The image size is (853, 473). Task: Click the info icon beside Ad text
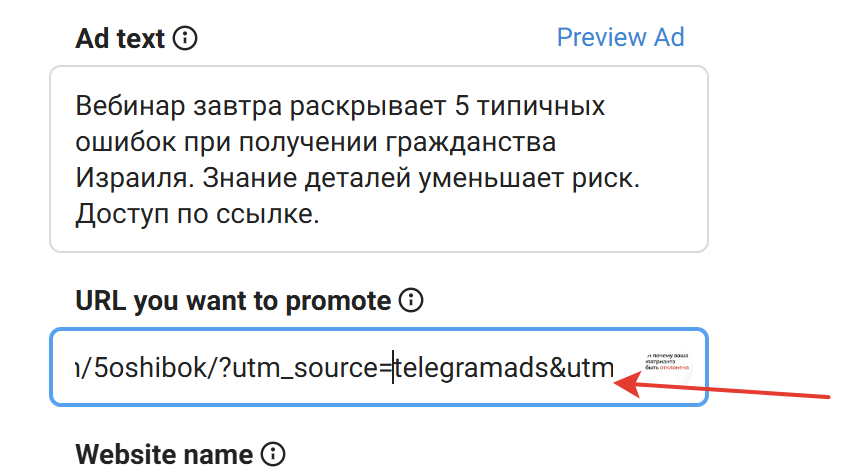coord(185,39)
